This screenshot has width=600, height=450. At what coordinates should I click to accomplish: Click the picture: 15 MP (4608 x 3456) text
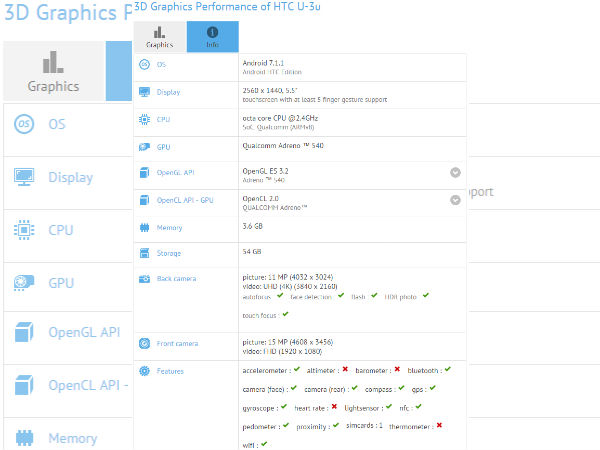pos(288,342)
